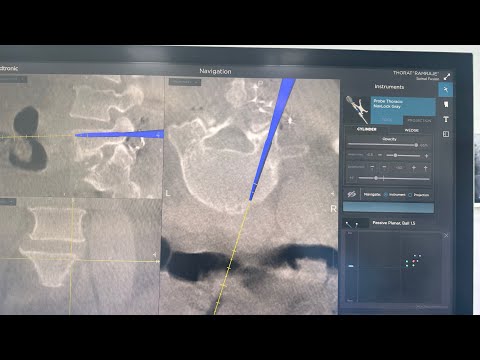This screenshot has height=360, width=480.
Task: Select the Instrument radio button
Action: coord(386,194)
